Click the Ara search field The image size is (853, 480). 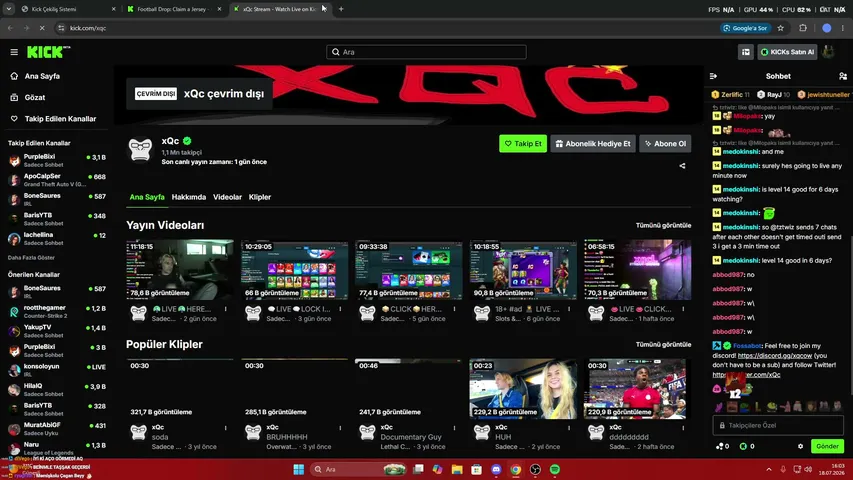426,52
